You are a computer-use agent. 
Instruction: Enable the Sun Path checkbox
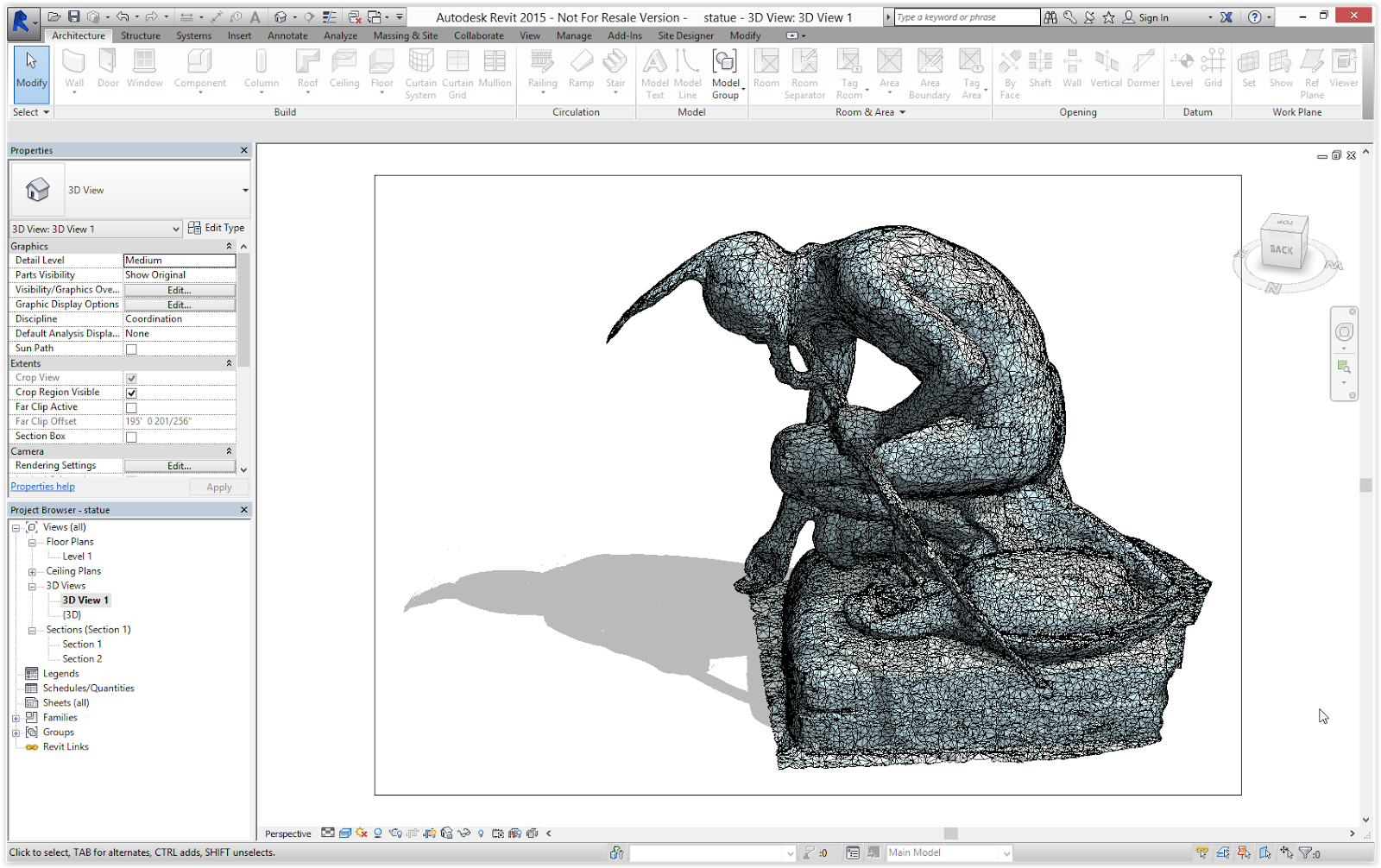click(x=129, y=348)
